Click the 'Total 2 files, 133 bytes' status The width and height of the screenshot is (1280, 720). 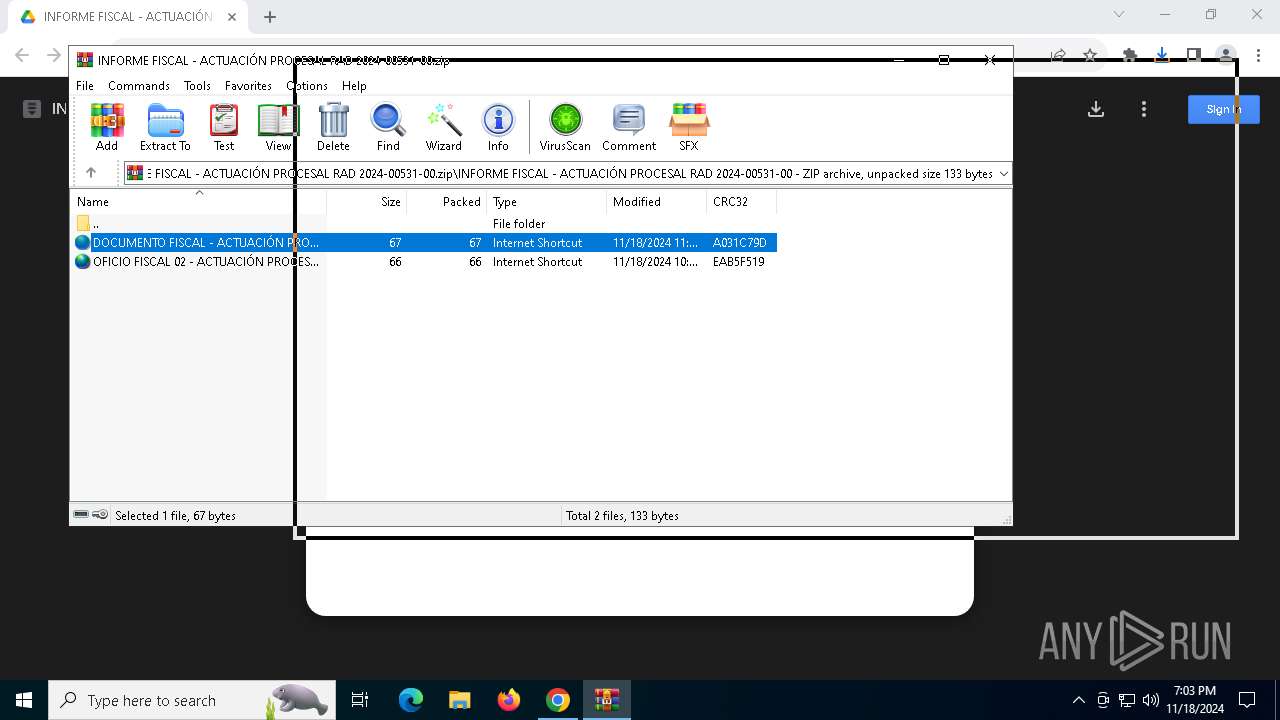(x=622, y=516)
